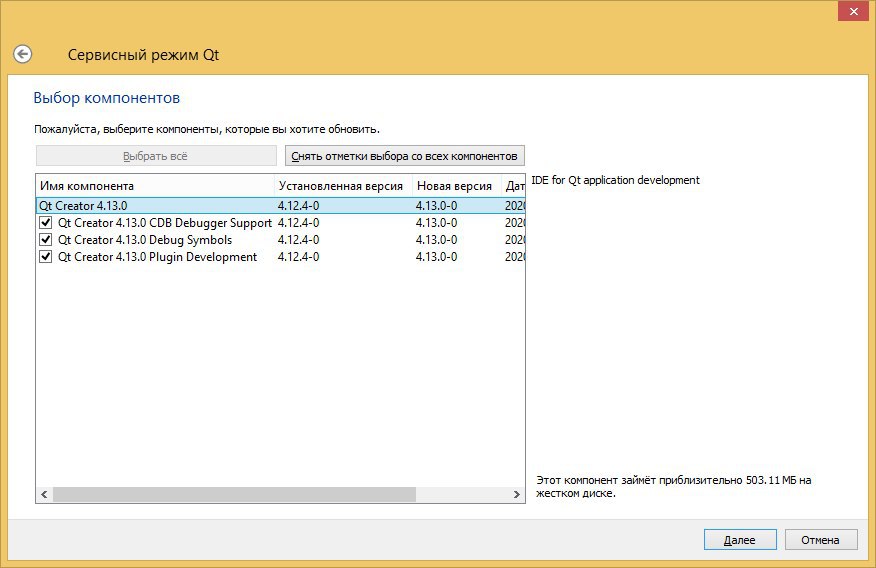Click the horizontal scrollbar left arrow
The width and height of the screenshot is (876, 568).
(44, 494)
